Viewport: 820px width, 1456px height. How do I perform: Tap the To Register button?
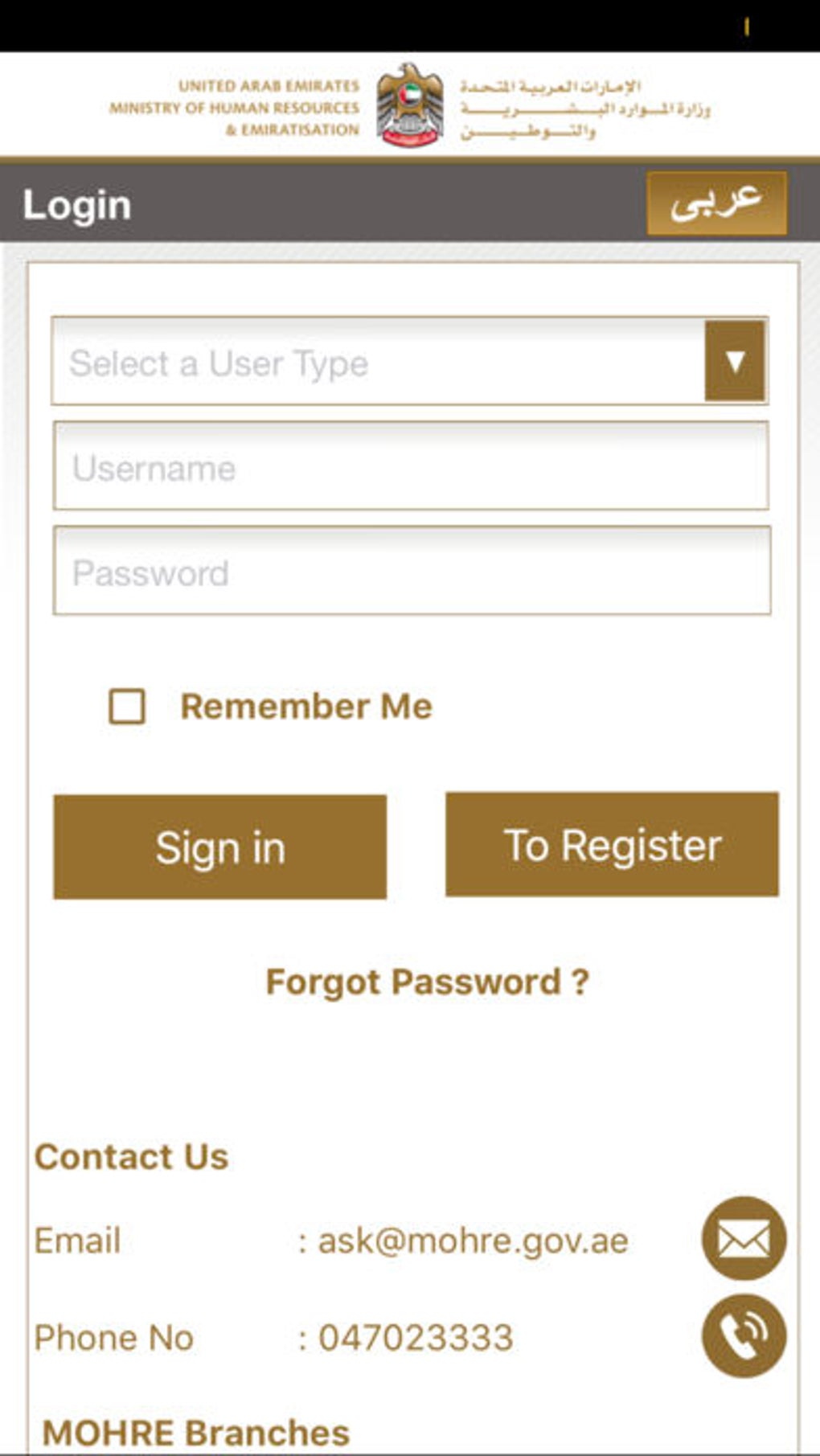(x=612, y=845)
